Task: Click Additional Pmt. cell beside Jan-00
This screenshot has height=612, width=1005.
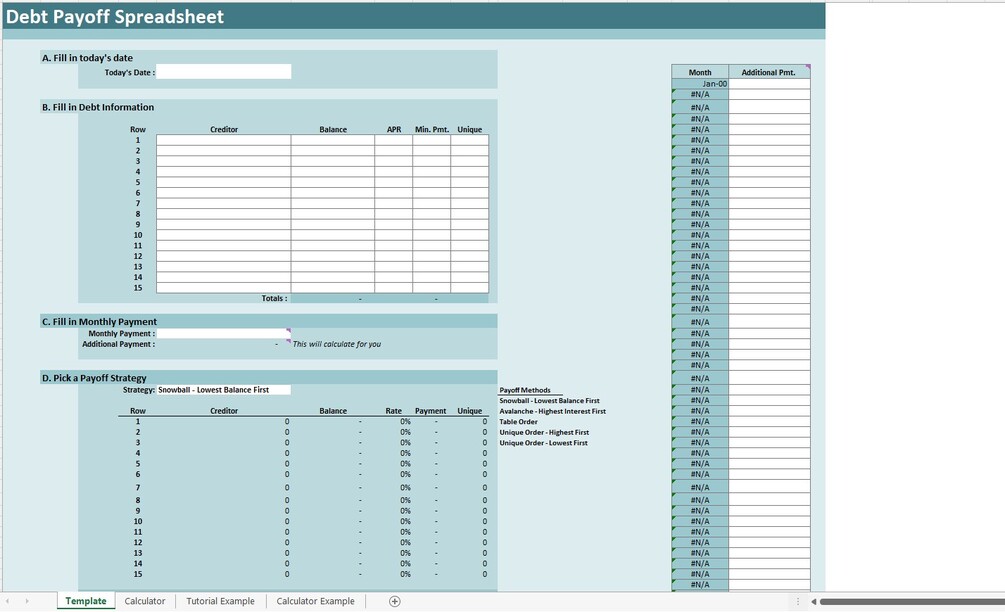Action: 769,83
